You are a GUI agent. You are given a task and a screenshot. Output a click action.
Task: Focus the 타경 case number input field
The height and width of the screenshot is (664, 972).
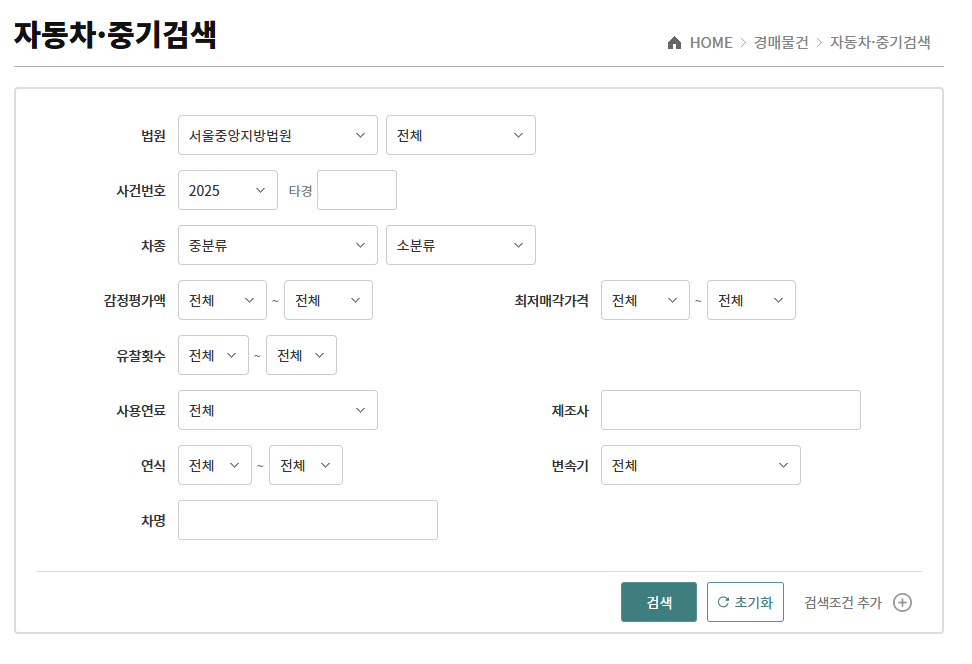click(x=357, y=190)
